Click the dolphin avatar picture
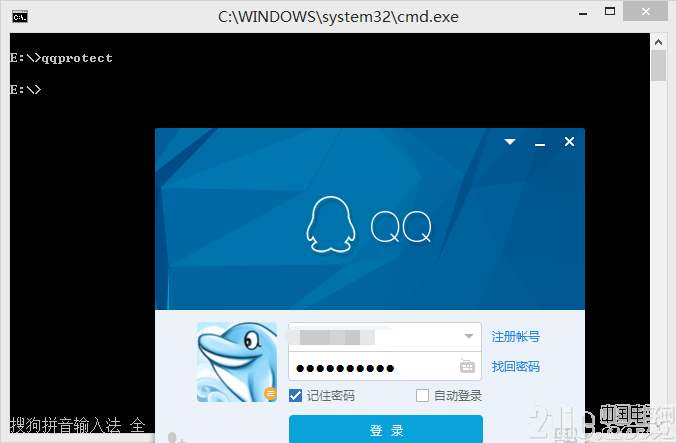Viewport: 677px width, 443px height. click(237, 362)
